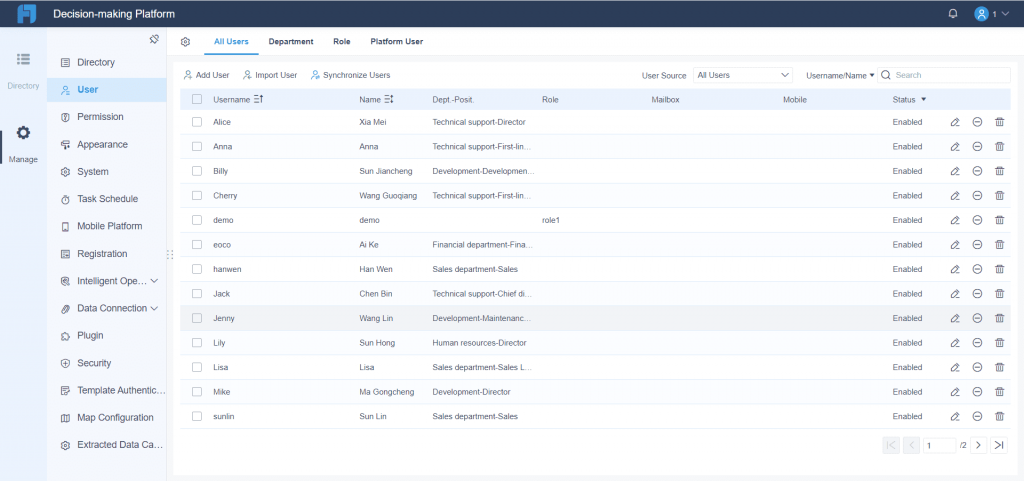Expand the Data Connection menu
The image size is (1024, 481).
pyautogui.click(x=154, y=308)
